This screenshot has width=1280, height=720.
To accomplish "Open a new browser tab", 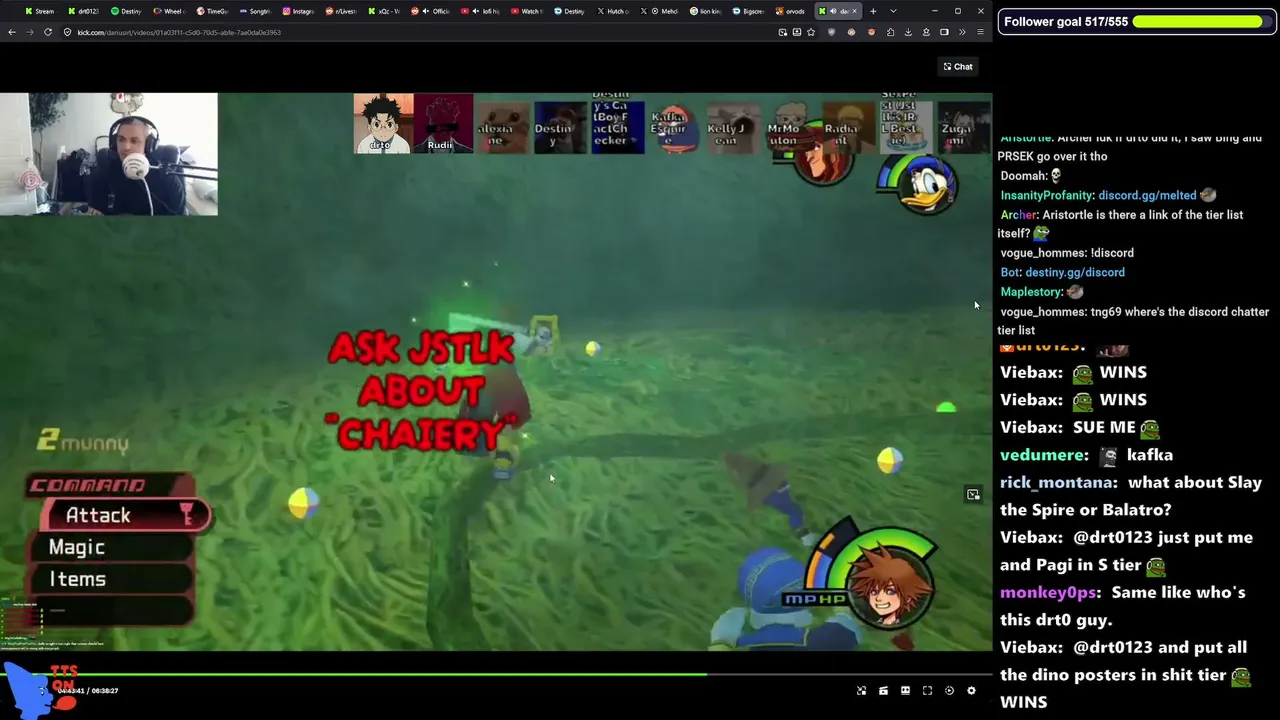I will point(873,11).
